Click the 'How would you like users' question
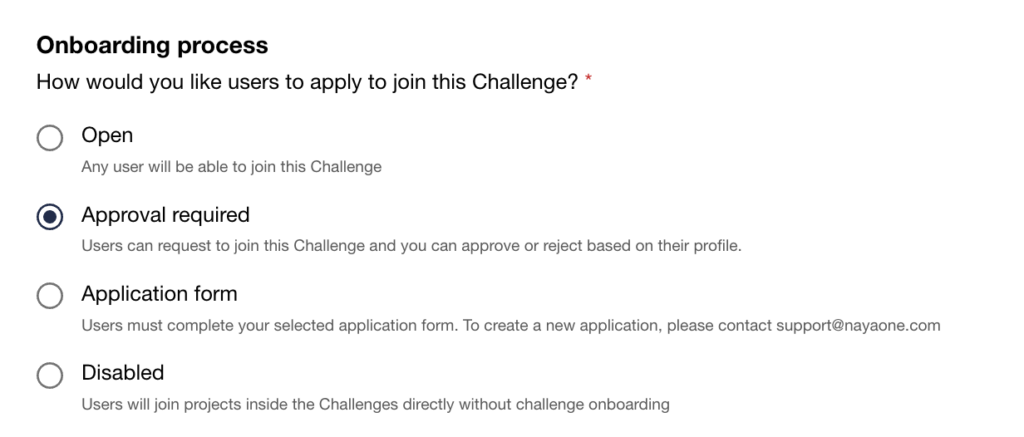Image resolution: width=1024 pixels, height=437 pixels. (x=307, y=82)
